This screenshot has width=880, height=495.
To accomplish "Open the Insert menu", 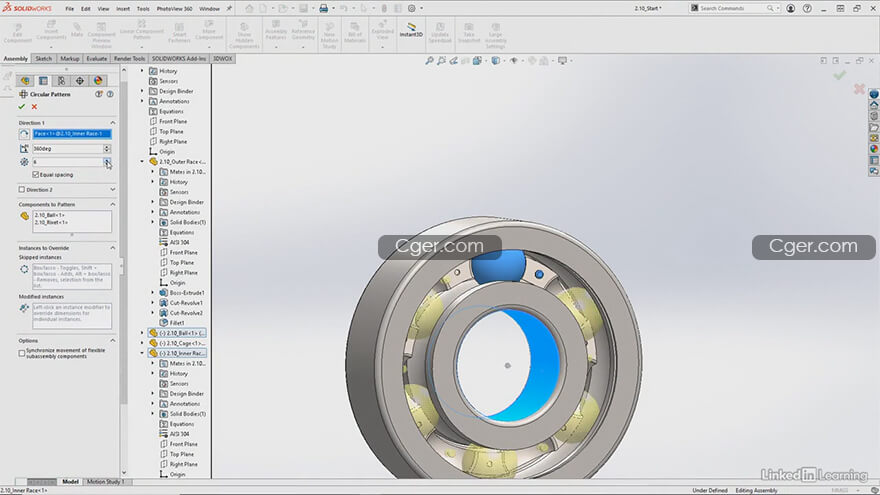I will click(123, 9).
